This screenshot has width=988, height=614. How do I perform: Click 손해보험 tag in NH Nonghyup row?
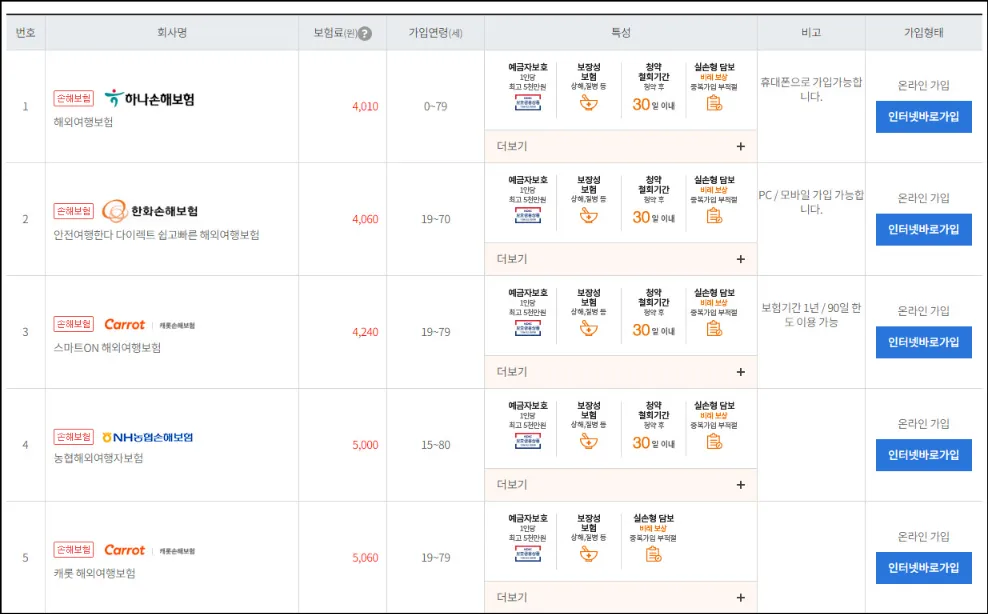pos(74,437)
